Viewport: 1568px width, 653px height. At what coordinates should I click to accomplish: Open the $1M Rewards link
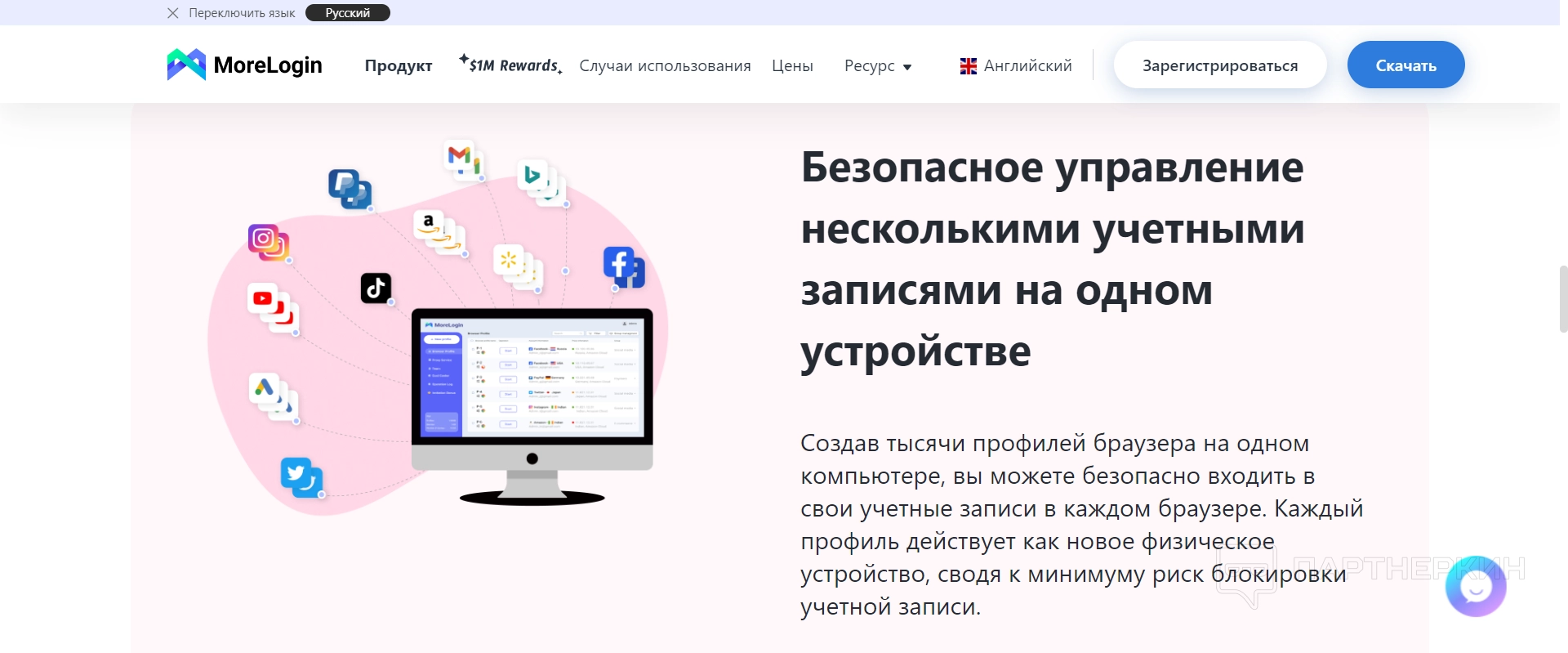[510, 65]
